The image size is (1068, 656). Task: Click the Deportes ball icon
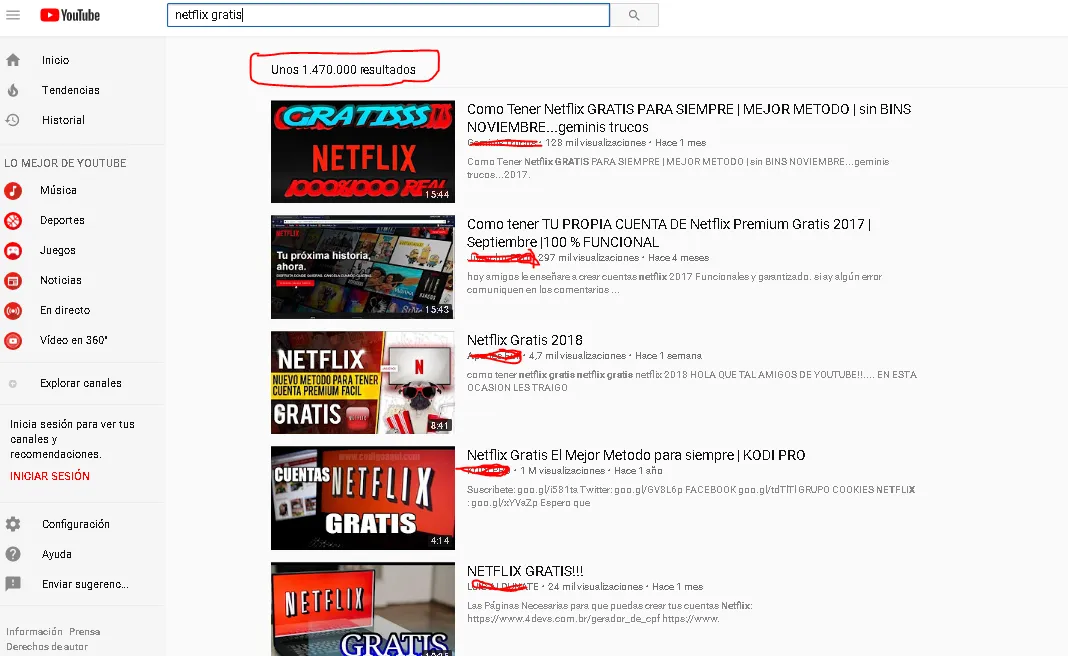pos(13,221)
